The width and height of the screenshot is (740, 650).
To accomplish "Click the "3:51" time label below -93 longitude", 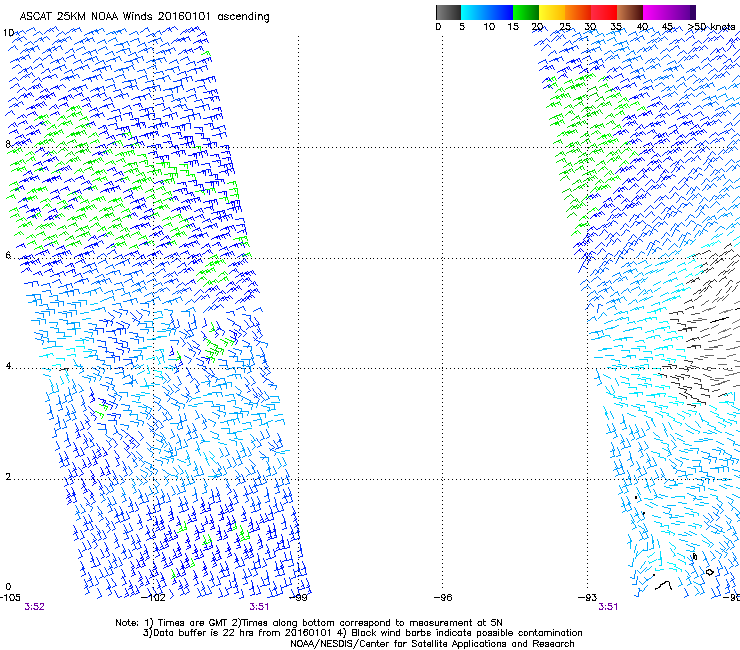I will click(x=608, y=607).
